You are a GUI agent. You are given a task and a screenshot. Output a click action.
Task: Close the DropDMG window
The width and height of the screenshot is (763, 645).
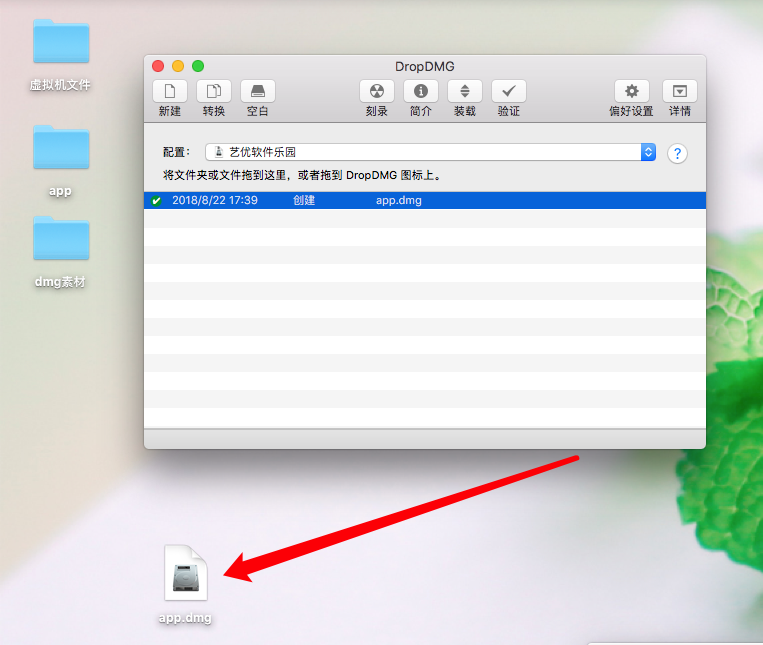[158, 66]
